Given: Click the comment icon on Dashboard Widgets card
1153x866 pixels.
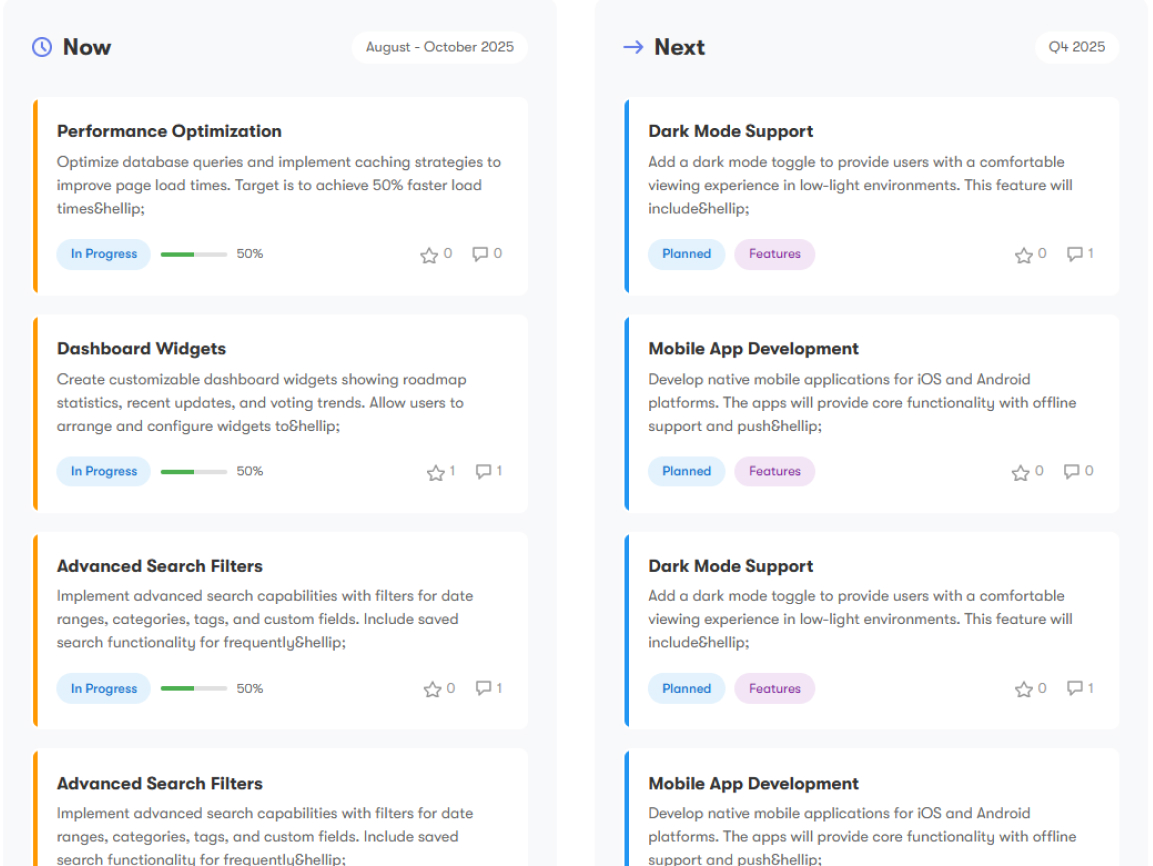Looking at the screenshot, I should tap(483, 471).
